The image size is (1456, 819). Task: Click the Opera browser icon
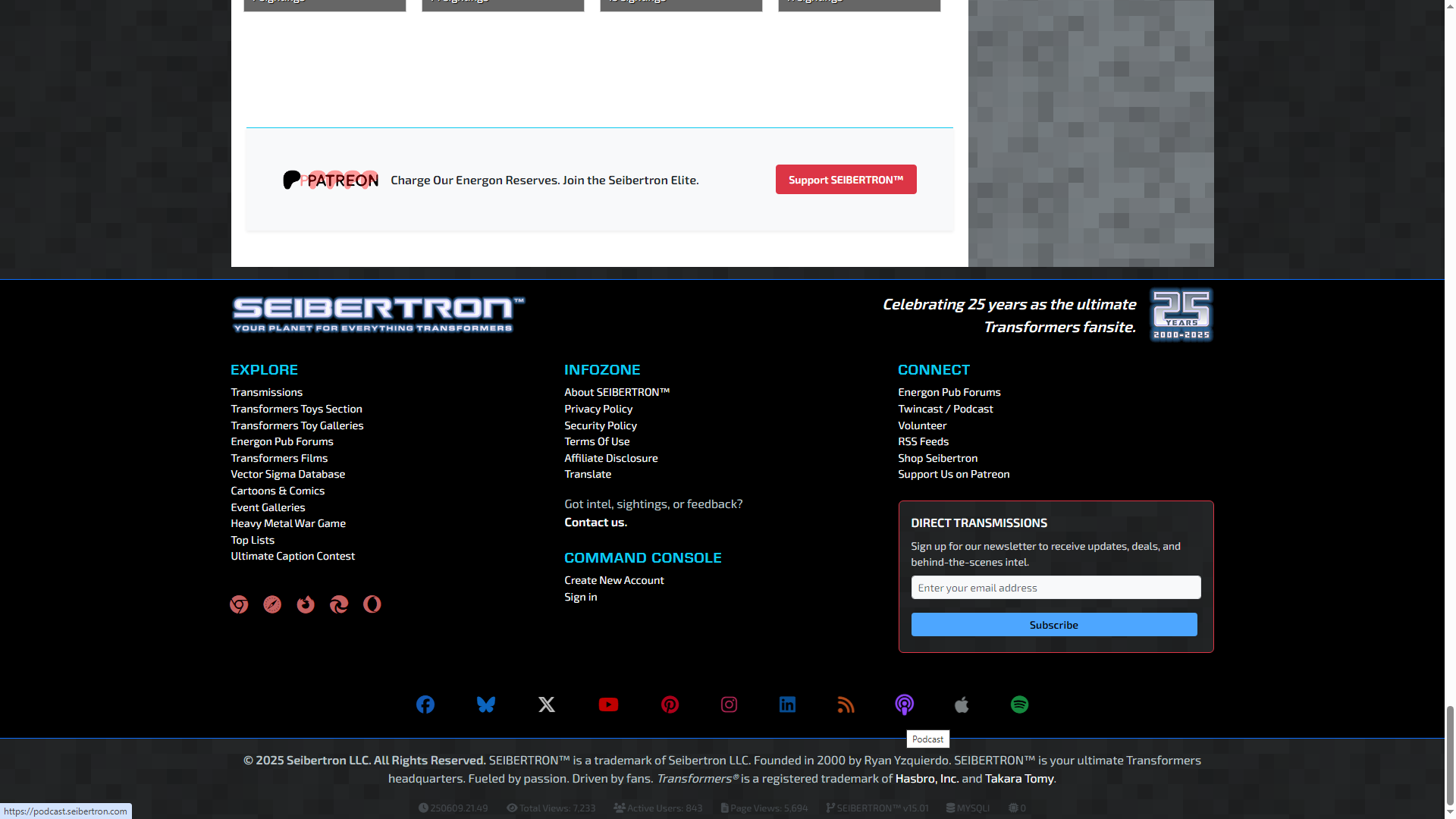[372, 604]
